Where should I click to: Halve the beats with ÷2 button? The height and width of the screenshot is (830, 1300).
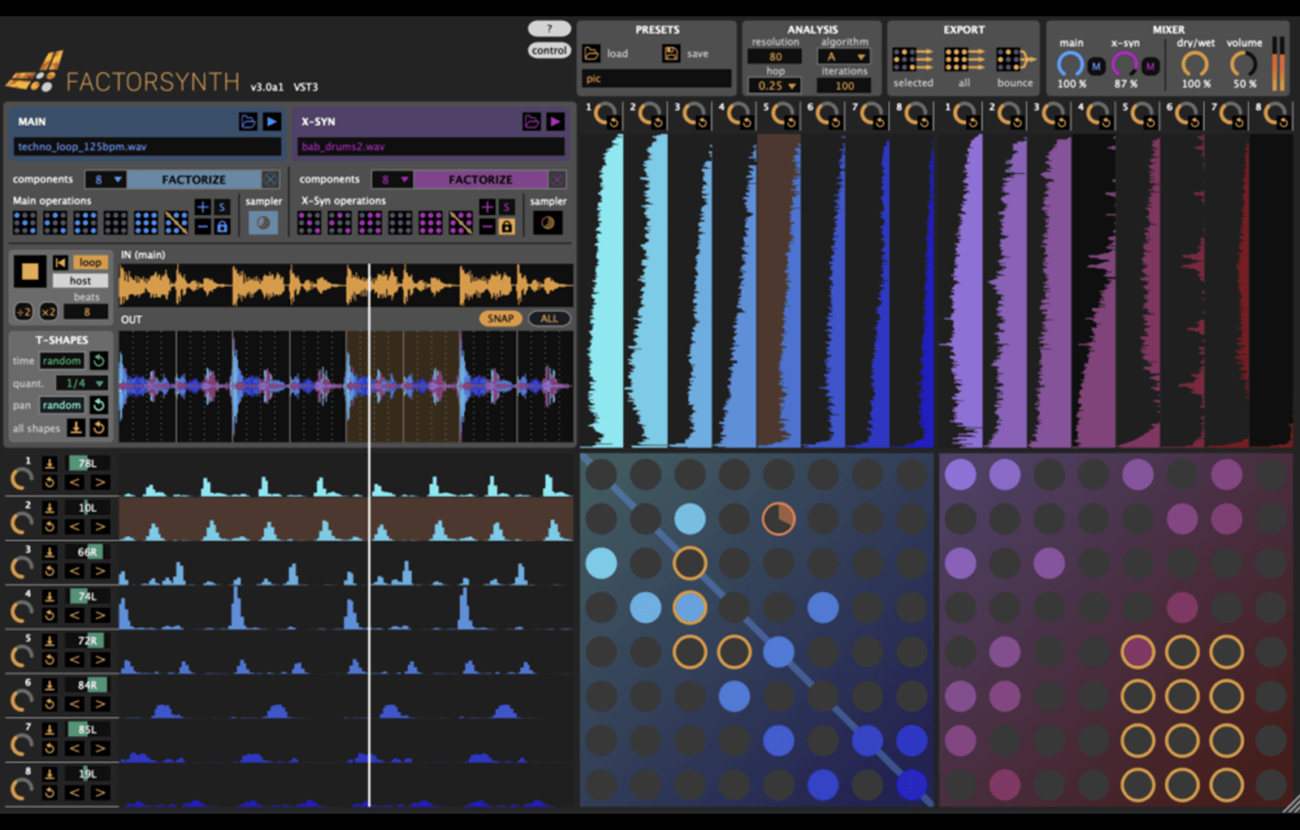[x=23, y=312]
